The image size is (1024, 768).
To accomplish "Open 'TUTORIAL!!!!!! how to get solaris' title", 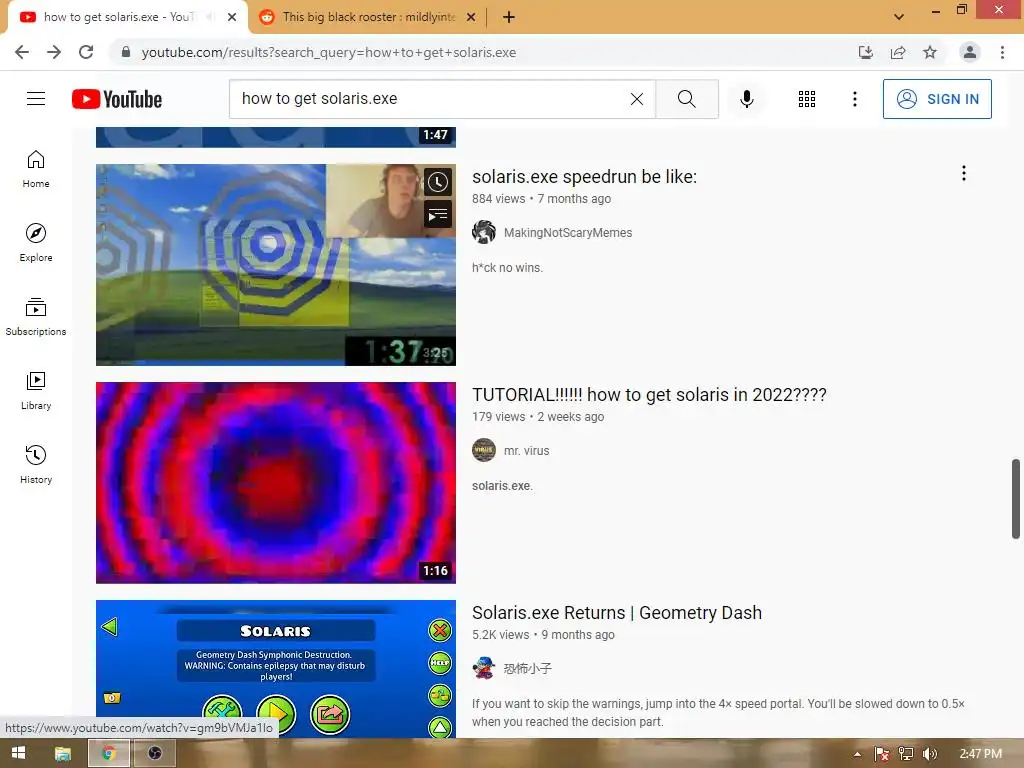I will 649,395.
